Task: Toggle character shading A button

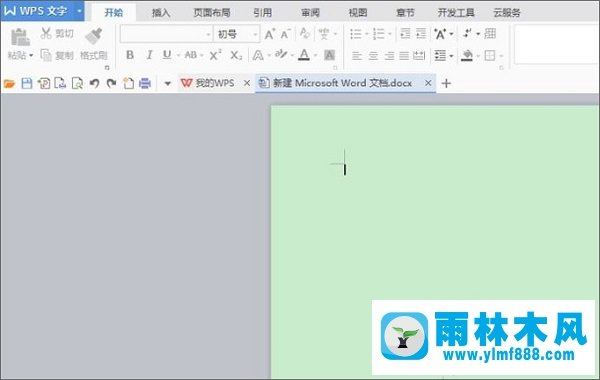Action: [x=329, y=55]
